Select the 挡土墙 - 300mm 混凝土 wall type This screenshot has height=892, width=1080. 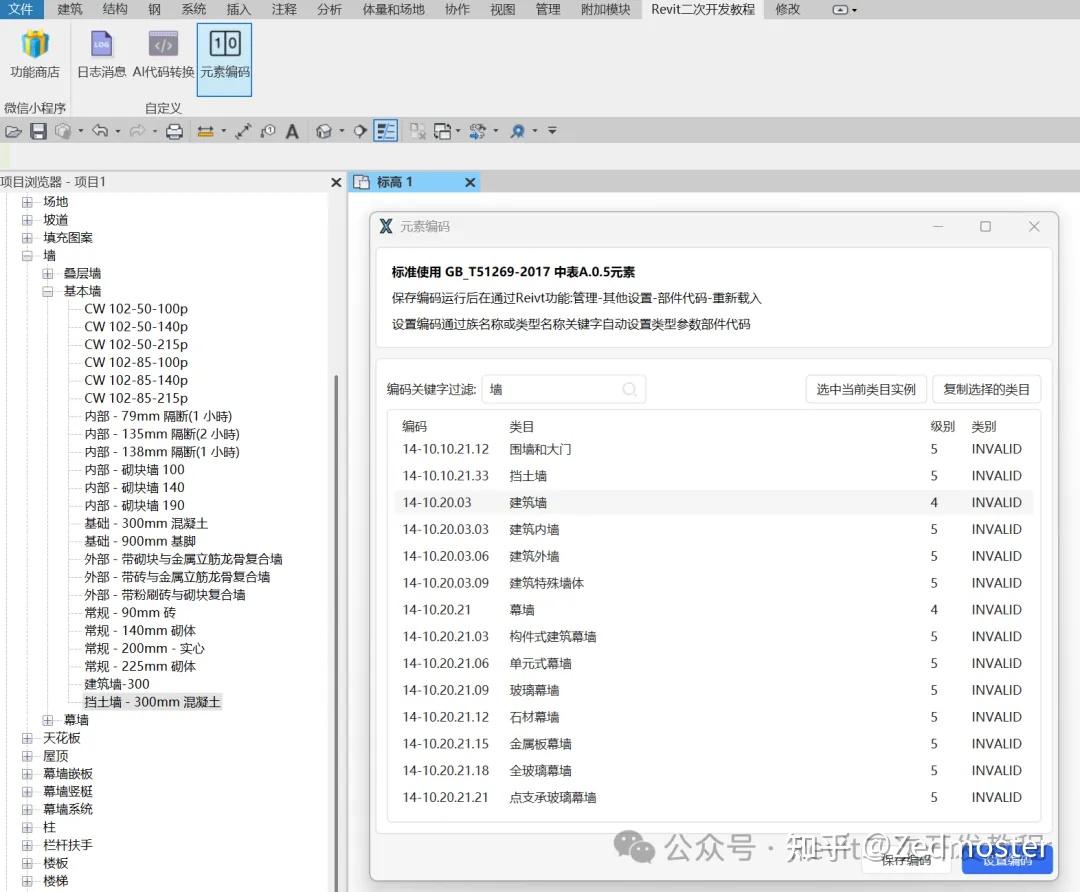point(152,701)
